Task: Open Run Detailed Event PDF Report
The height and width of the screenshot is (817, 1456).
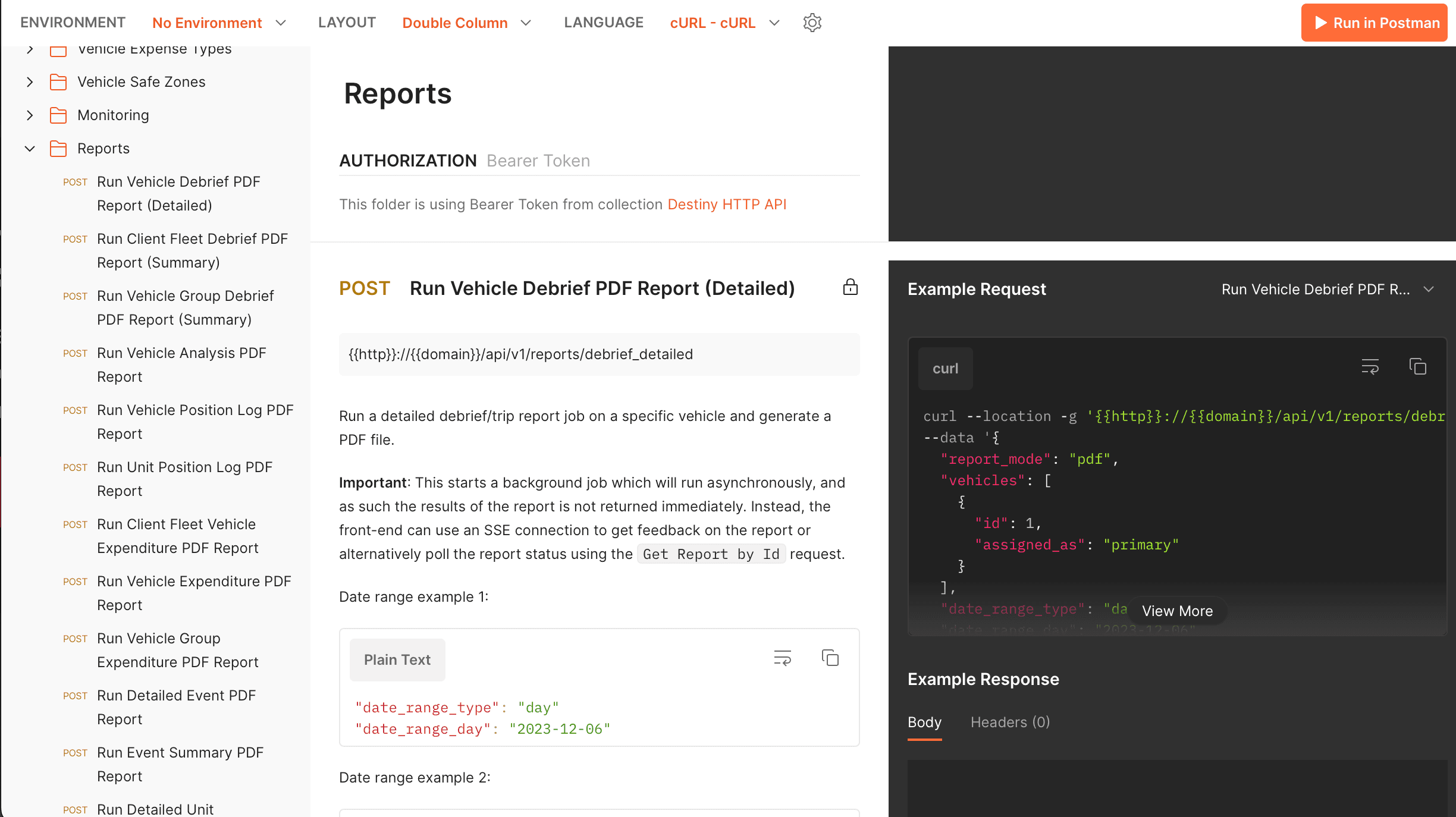Action: pyautogui.click(x=176, y=708)
